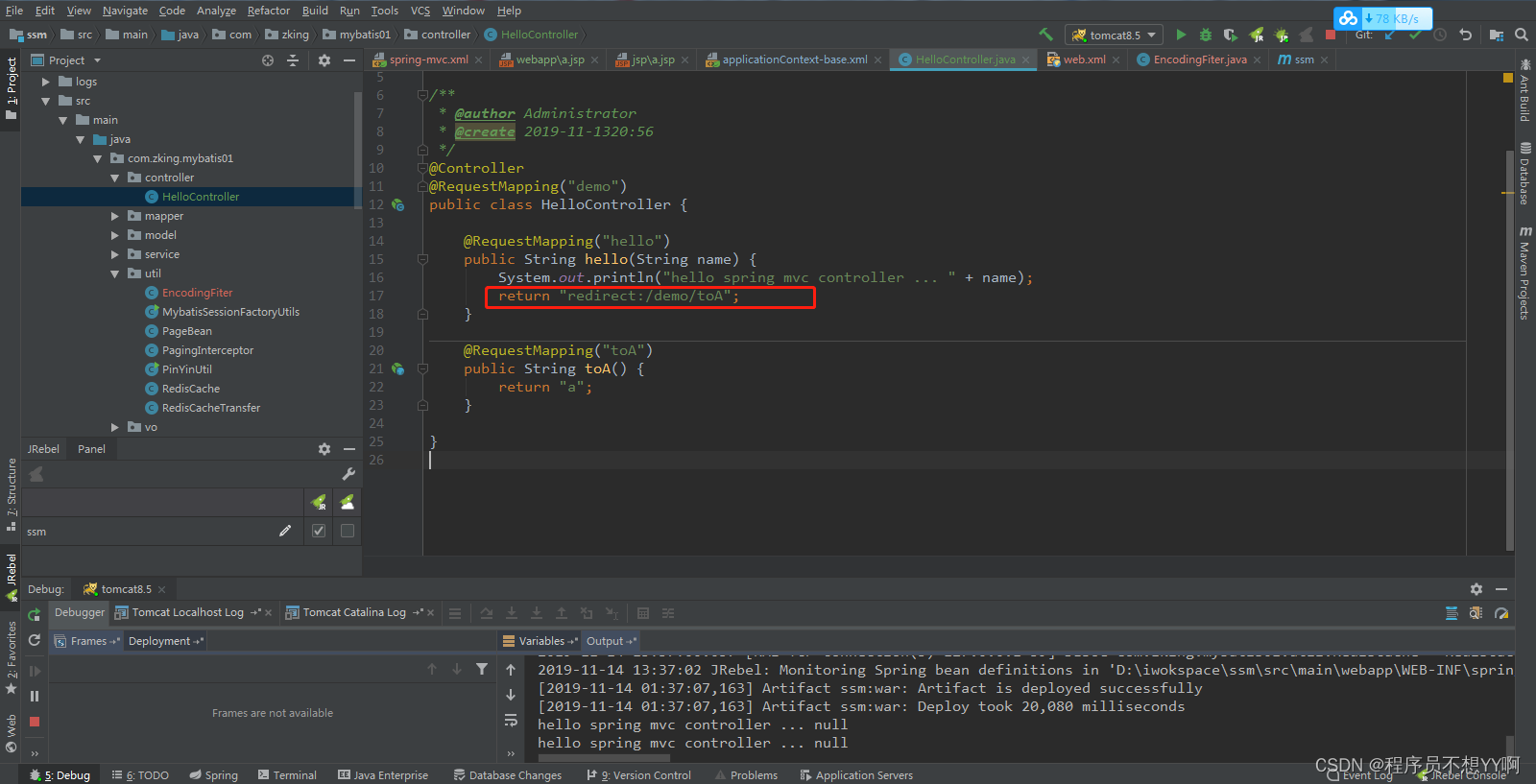Open the Analyze menu
Viewport: 1536px width, 784px height.
click(x=216, y=11)
